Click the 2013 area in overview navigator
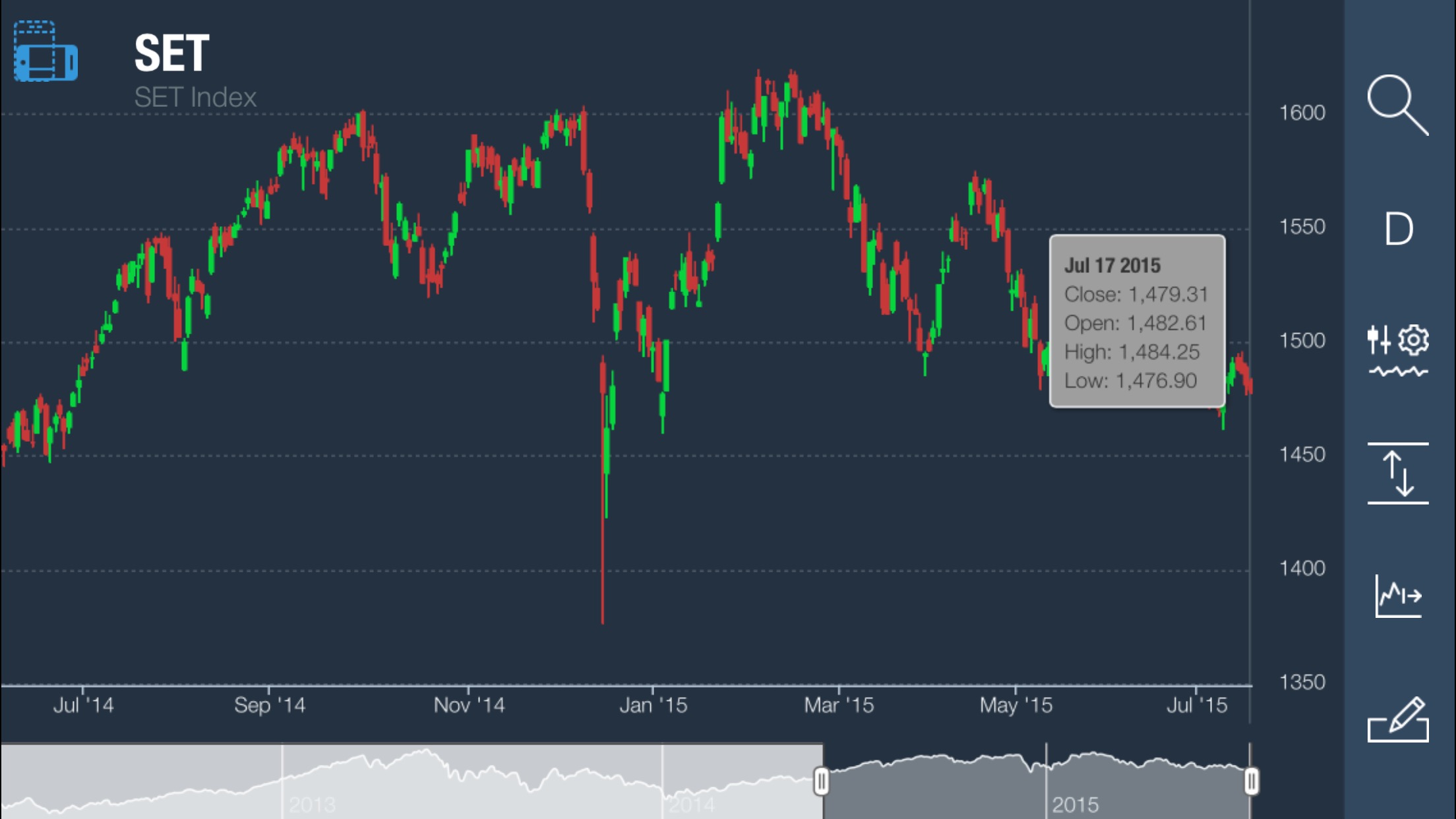This screenshot has height=819, width=1456. pos(312,804)
